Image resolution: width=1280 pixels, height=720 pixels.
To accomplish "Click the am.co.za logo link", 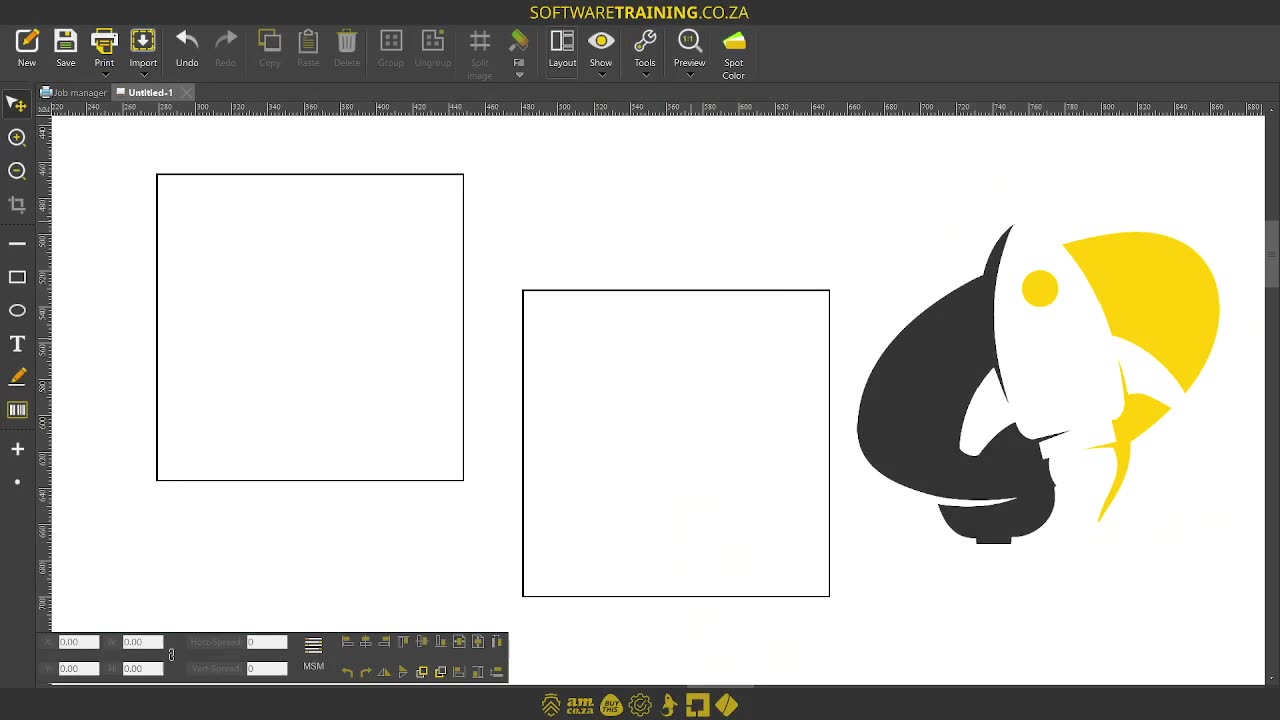I will click(580, 705).
